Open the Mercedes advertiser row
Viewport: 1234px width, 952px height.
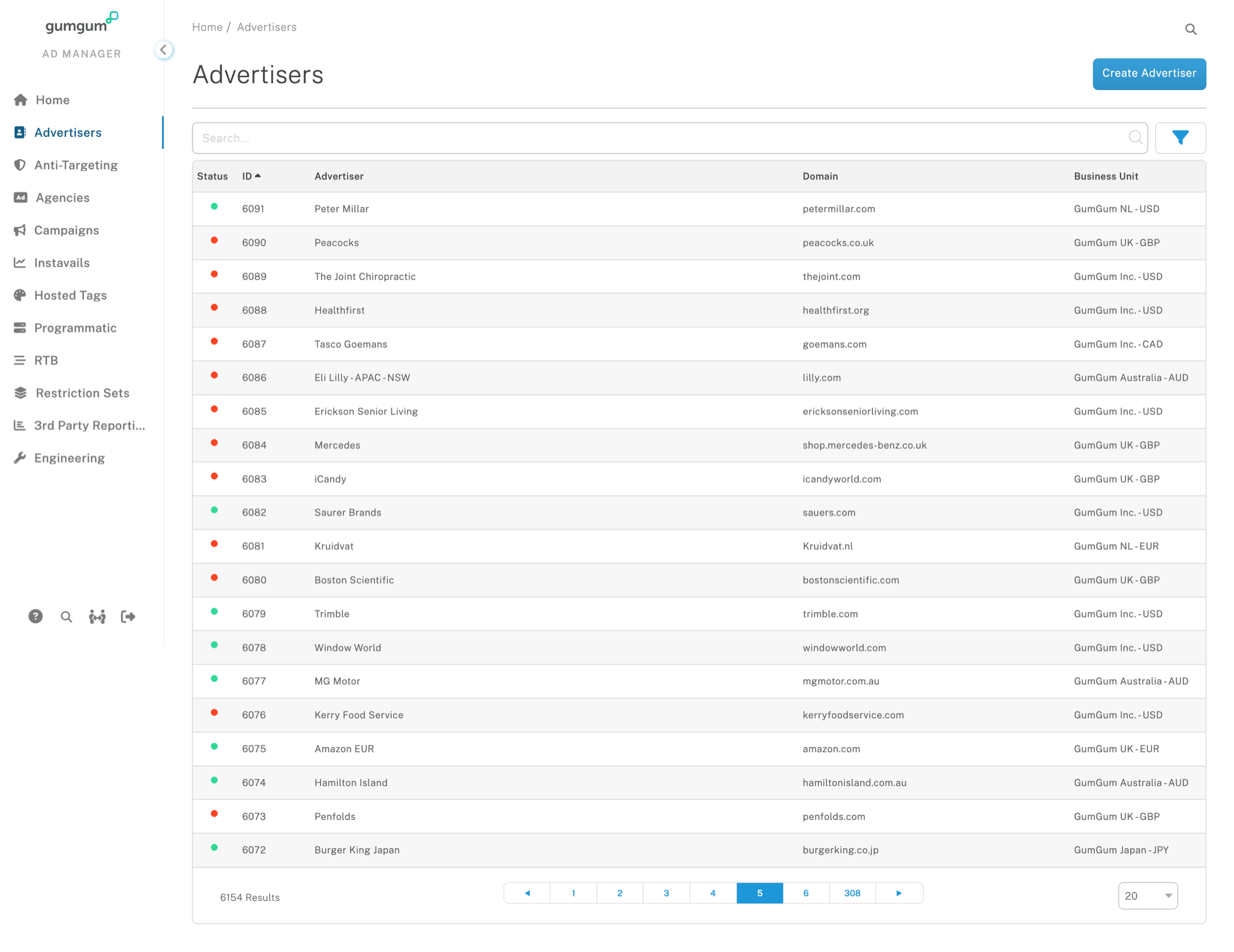tap(699, 445)
